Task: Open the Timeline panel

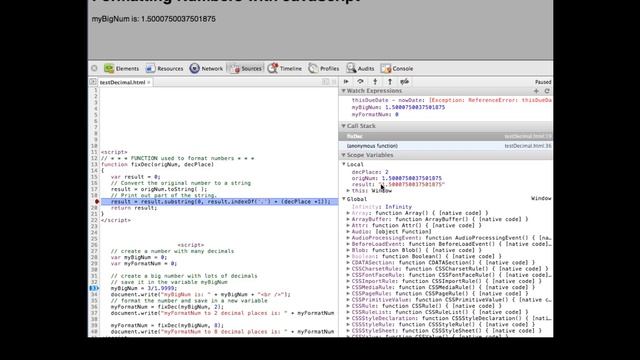Action: (x=285, y=69)
